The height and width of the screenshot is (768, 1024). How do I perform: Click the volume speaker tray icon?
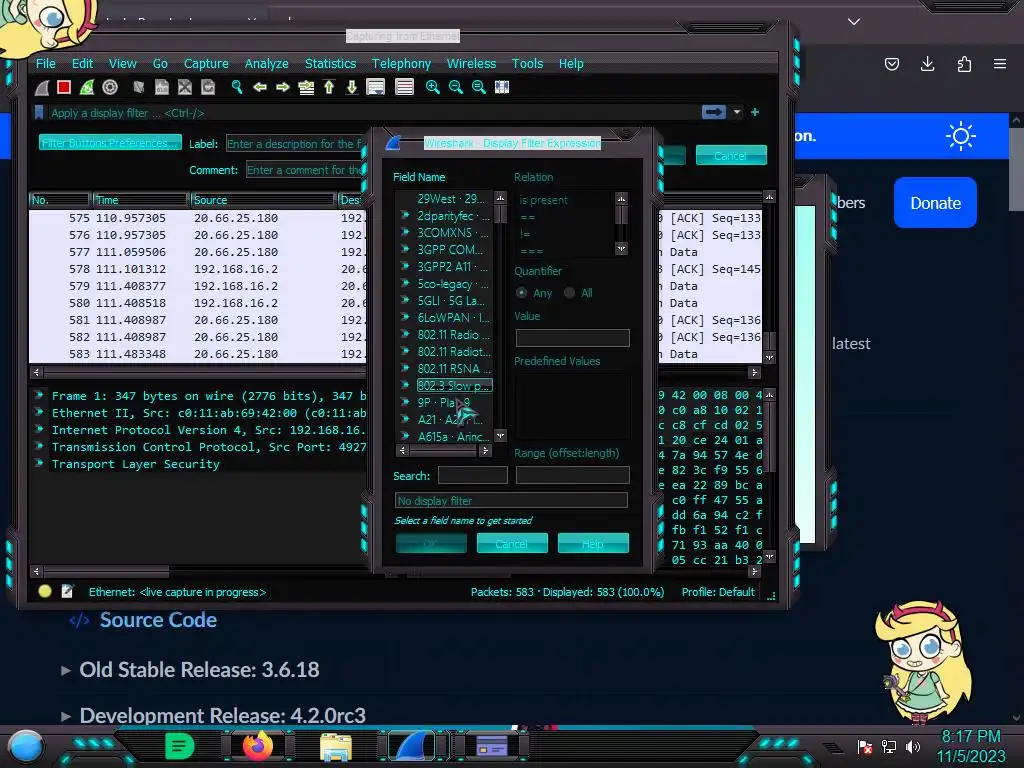[x=913, y=746]
